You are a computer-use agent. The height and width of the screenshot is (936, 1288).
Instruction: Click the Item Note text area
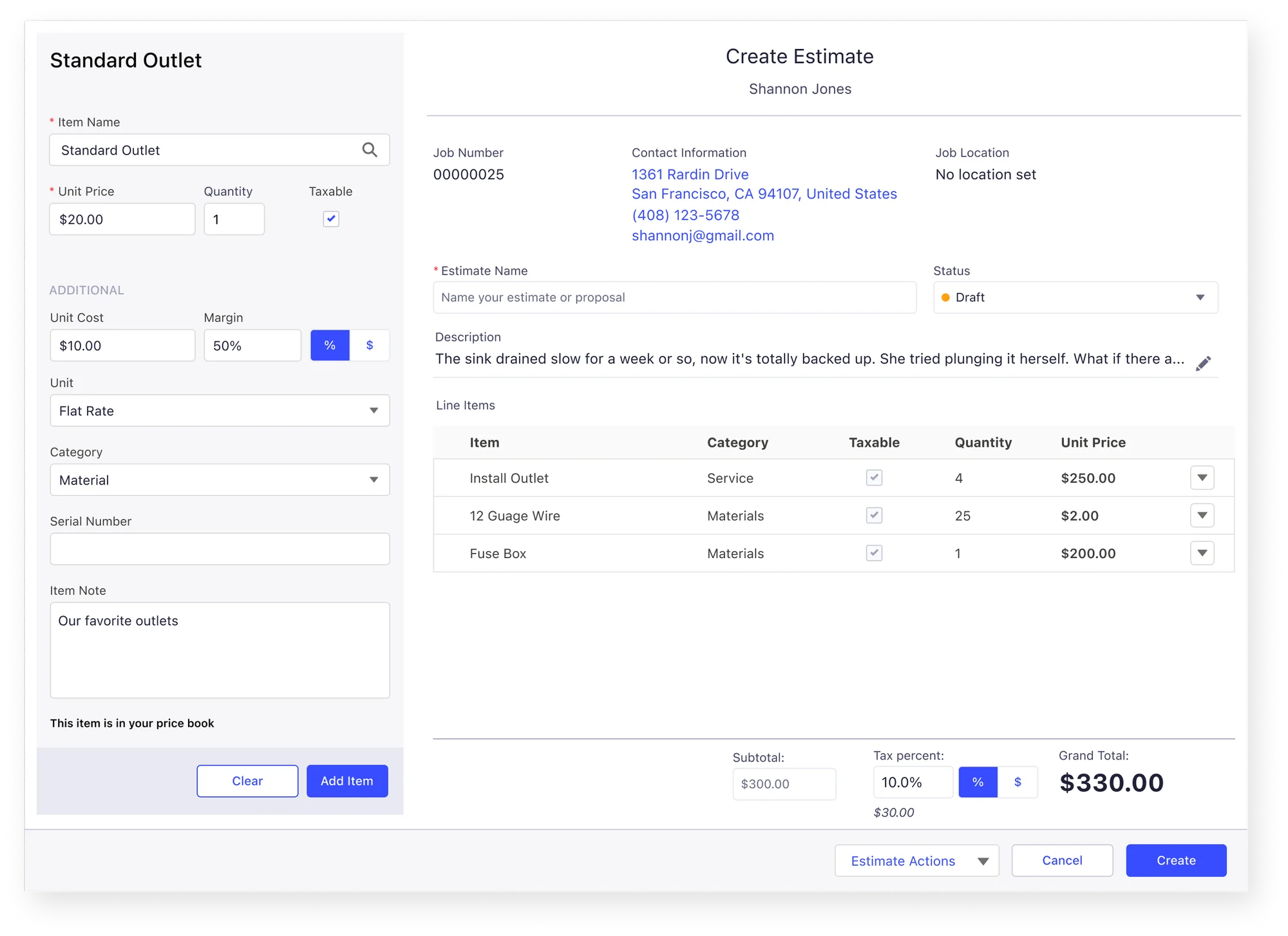(220, 650)
